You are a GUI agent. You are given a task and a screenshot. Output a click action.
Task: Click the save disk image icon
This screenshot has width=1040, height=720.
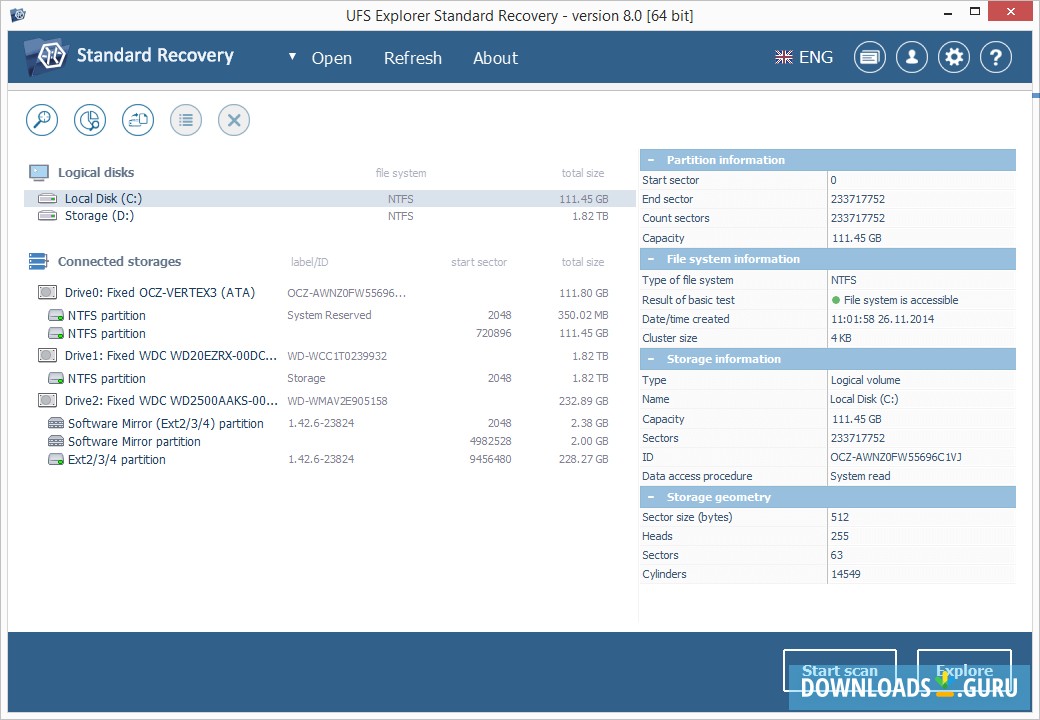pos(137,119)
